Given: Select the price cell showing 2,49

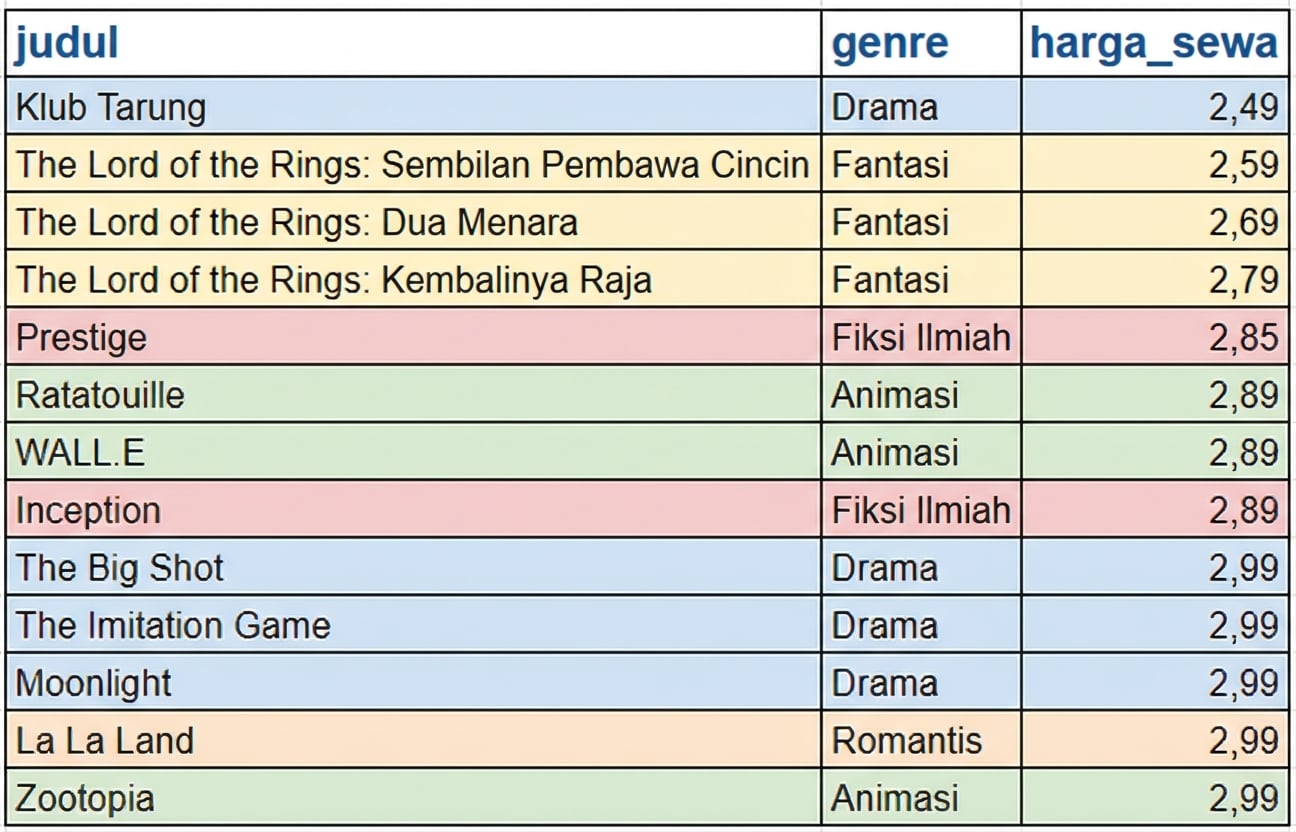Looking at the screenshot, I should tap(1243, 107).
